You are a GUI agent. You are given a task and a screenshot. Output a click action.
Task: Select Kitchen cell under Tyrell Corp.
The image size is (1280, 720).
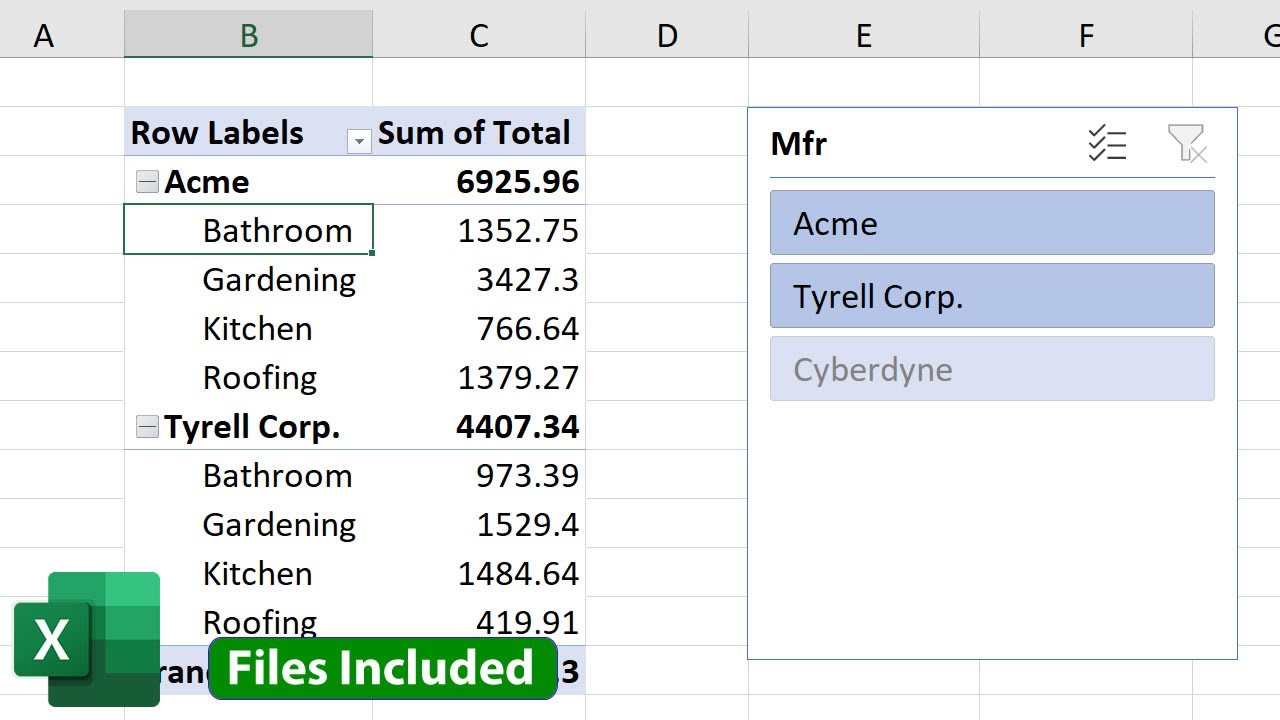tap(249, 574)
